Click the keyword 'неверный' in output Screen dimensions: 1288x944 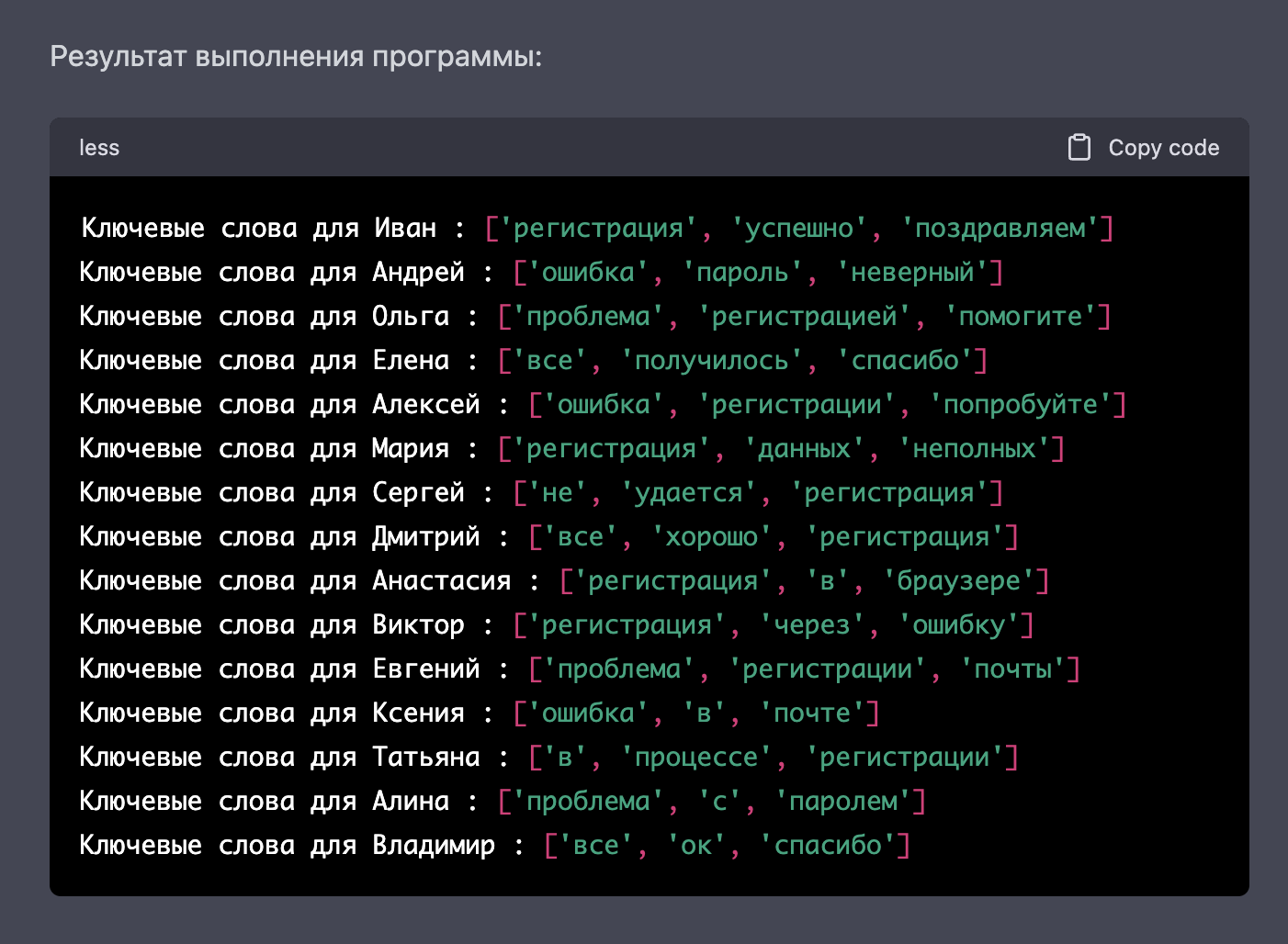pyautogui.click(x=912, y=272)
